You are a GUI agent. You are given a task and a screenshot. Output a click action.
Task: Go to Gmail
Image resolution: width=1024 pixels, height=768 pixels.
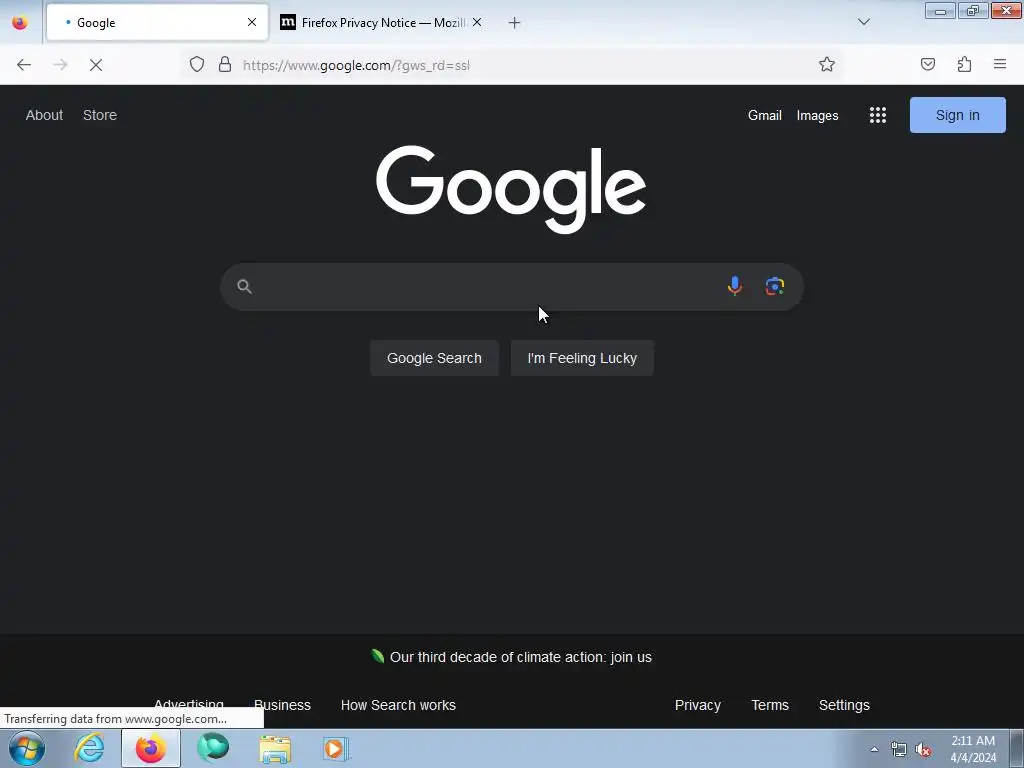(x=765, y=115)
